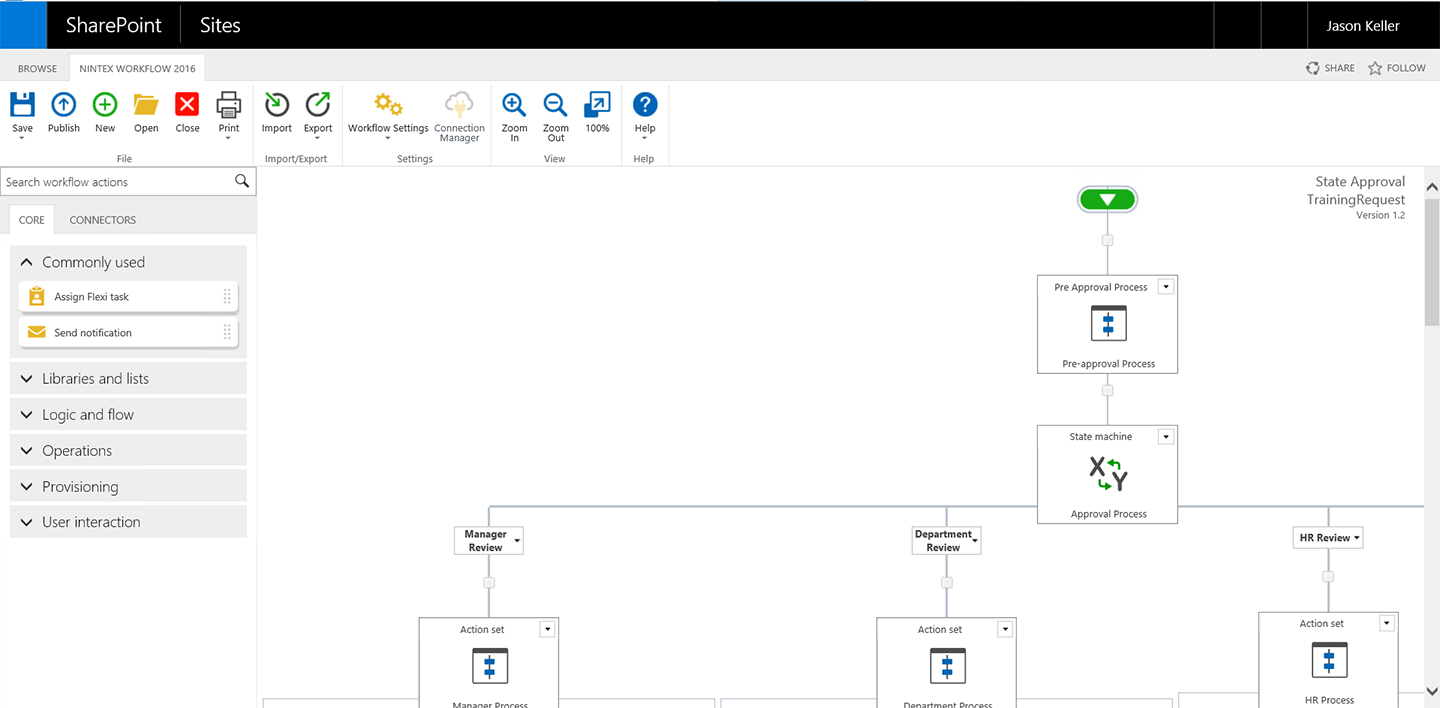1440x708 pixels.
Task: Click the Save icon in the ribbon
Action: click(x=22, y=104)
